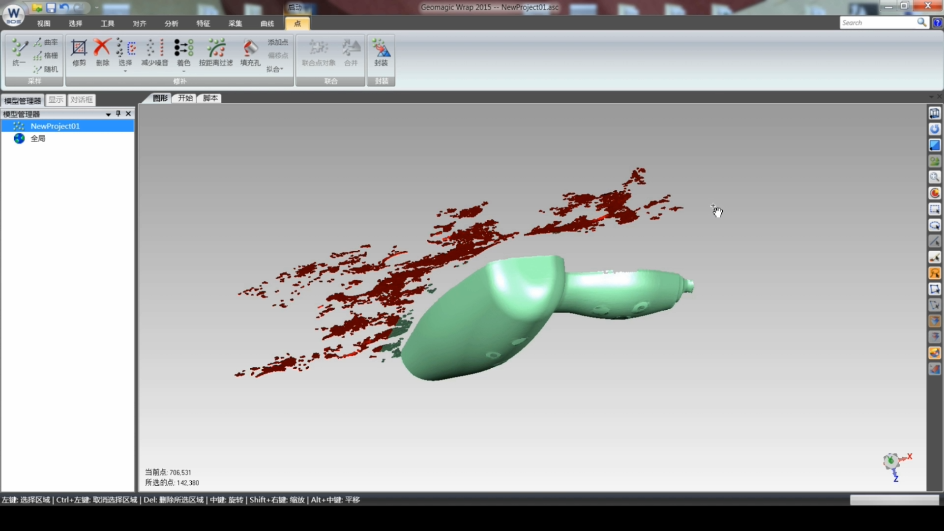The image size is (944, 531).
Task: Toggle the rectangle selection tool in right toolbar
Action: pos(935,209)
